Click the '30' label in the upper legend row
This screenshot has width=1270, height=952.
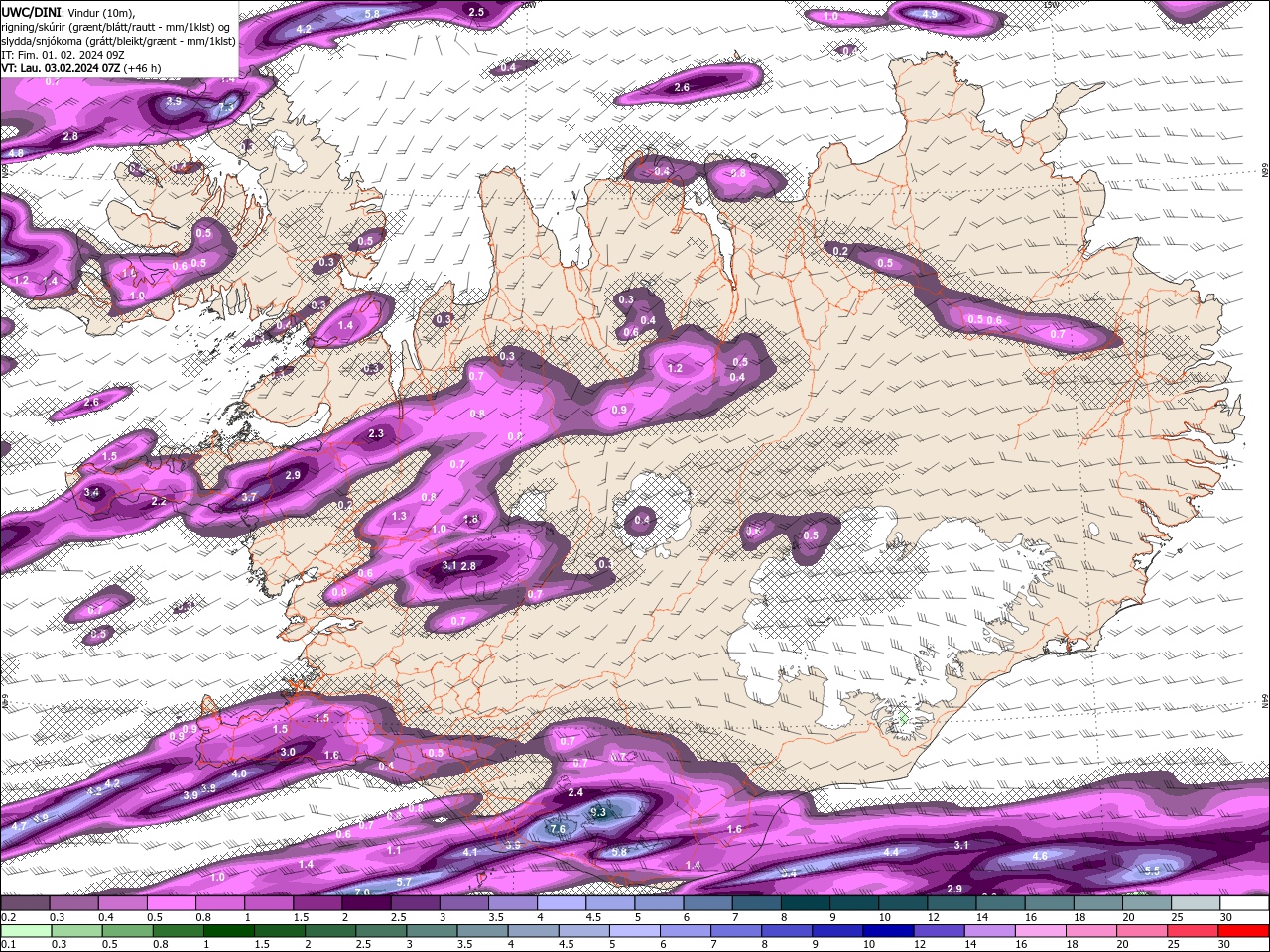point(1225,917)
